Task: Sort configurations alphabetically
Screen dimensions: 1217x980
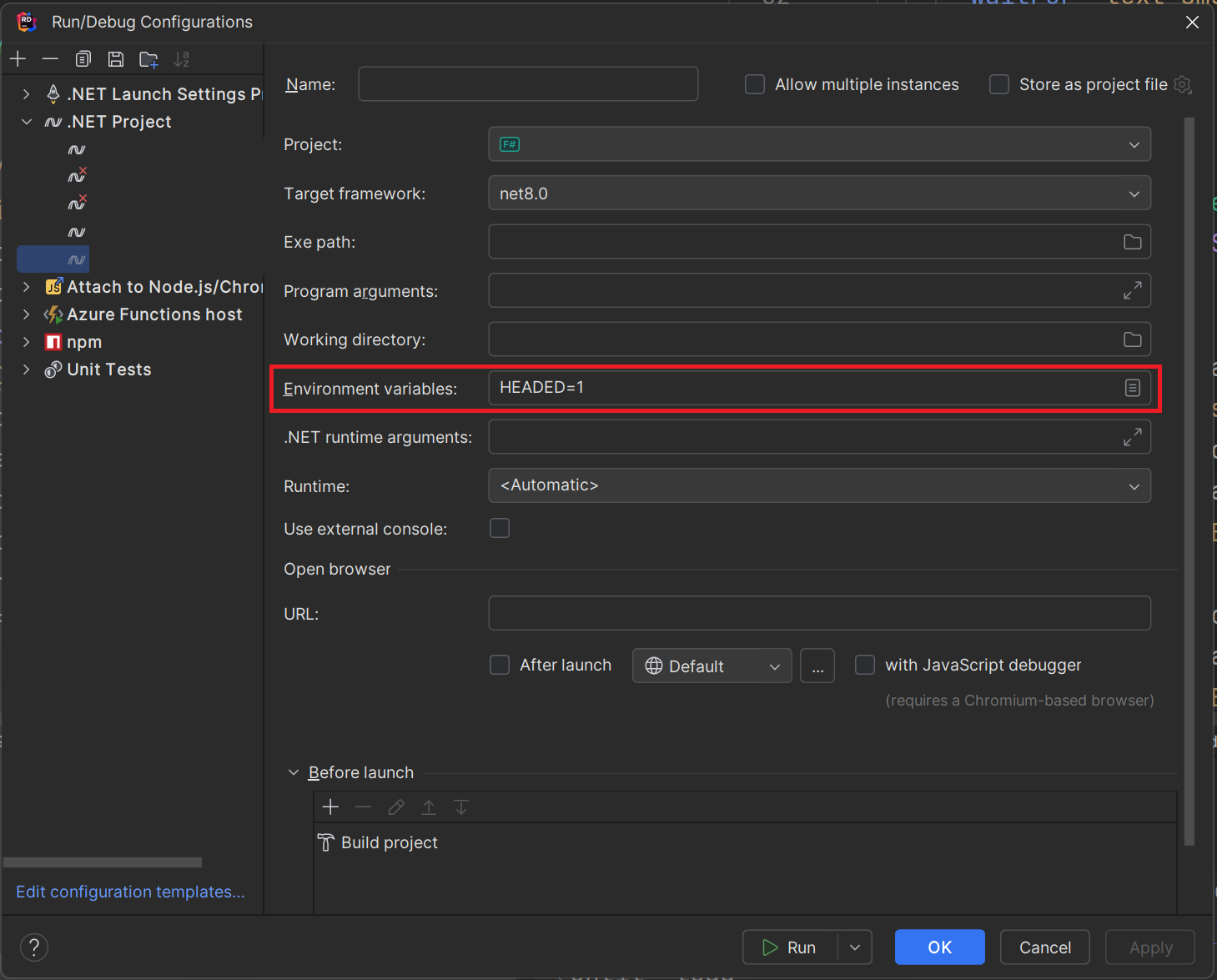Action: (181, 59)
